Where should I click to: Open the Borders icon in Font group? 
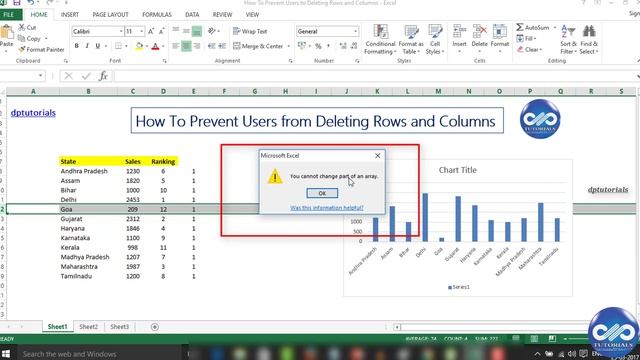(x=118, y=46)
